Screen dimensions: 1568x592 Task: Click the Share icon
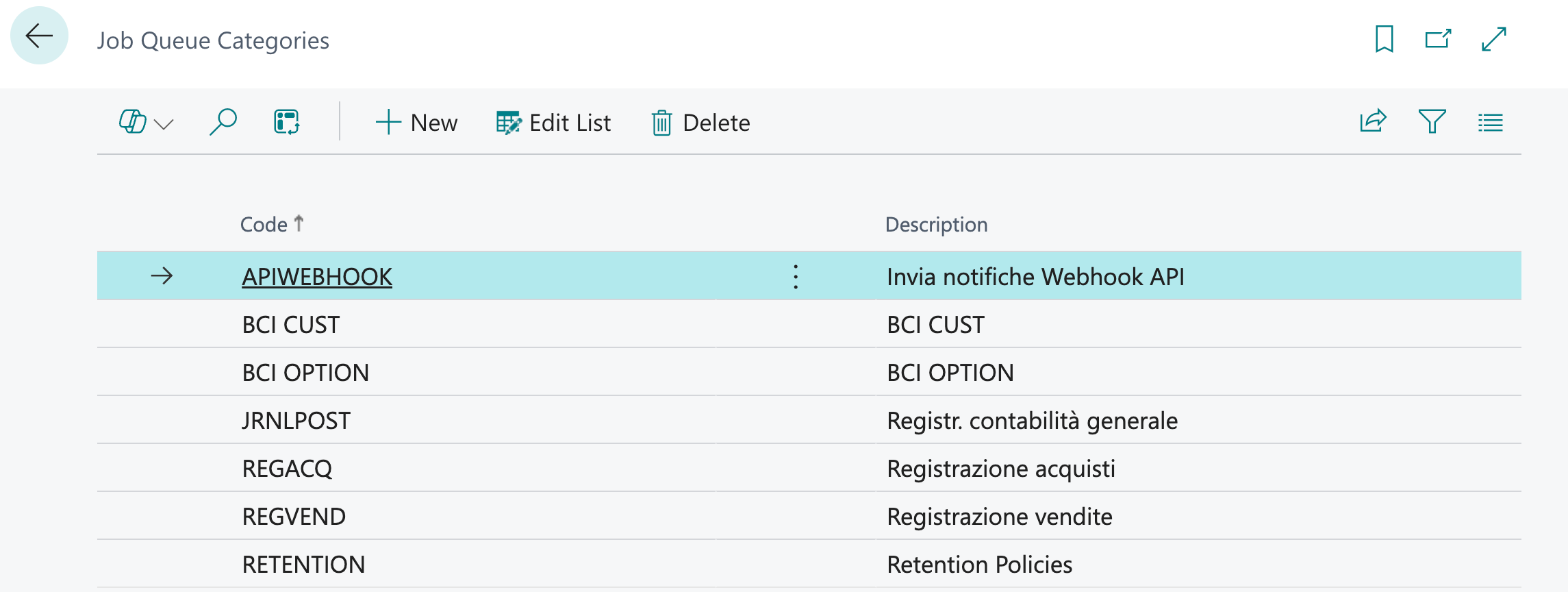pyautogui.click(x=1372, y=122)
